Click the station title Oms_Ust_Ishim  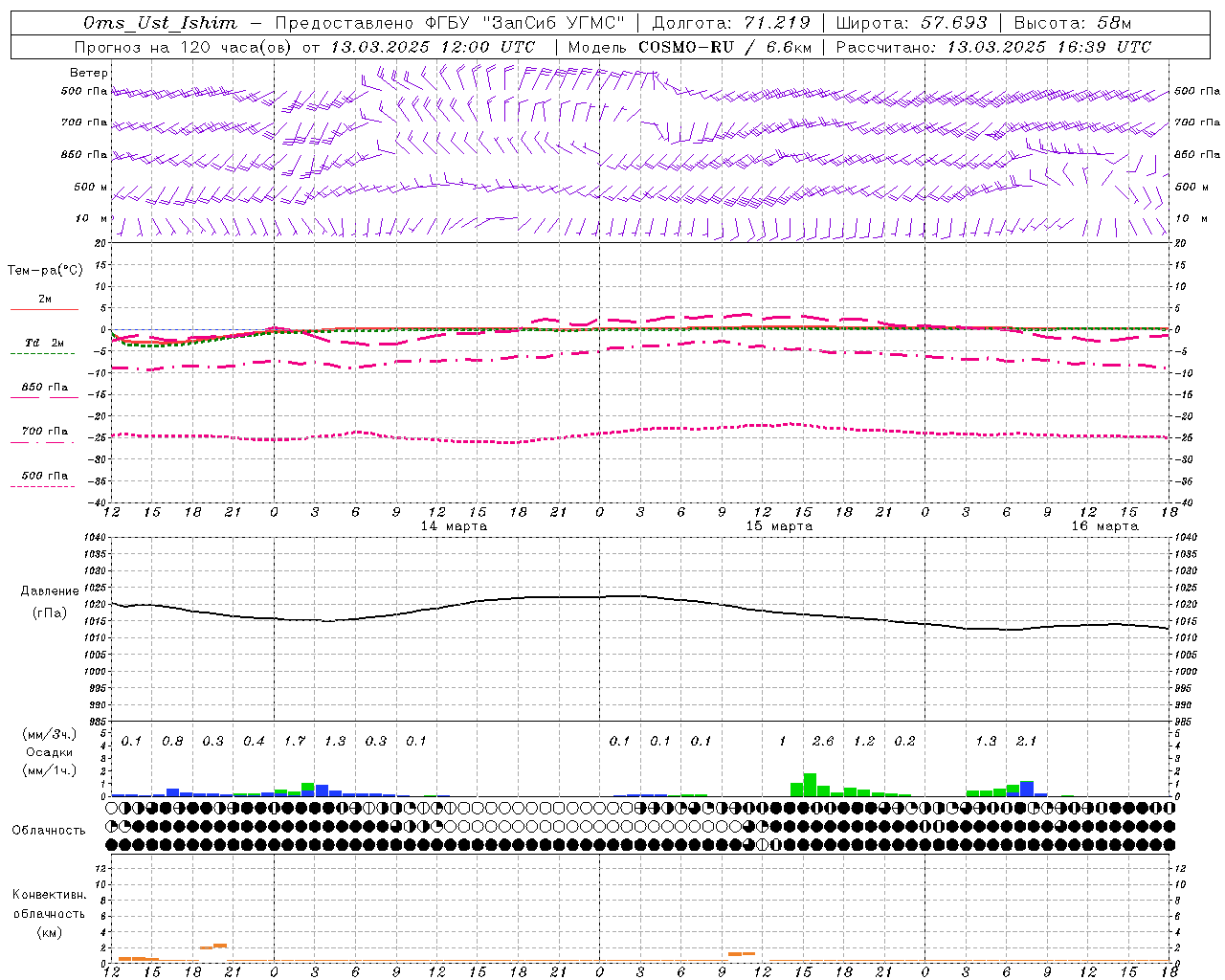pos(160,23)
